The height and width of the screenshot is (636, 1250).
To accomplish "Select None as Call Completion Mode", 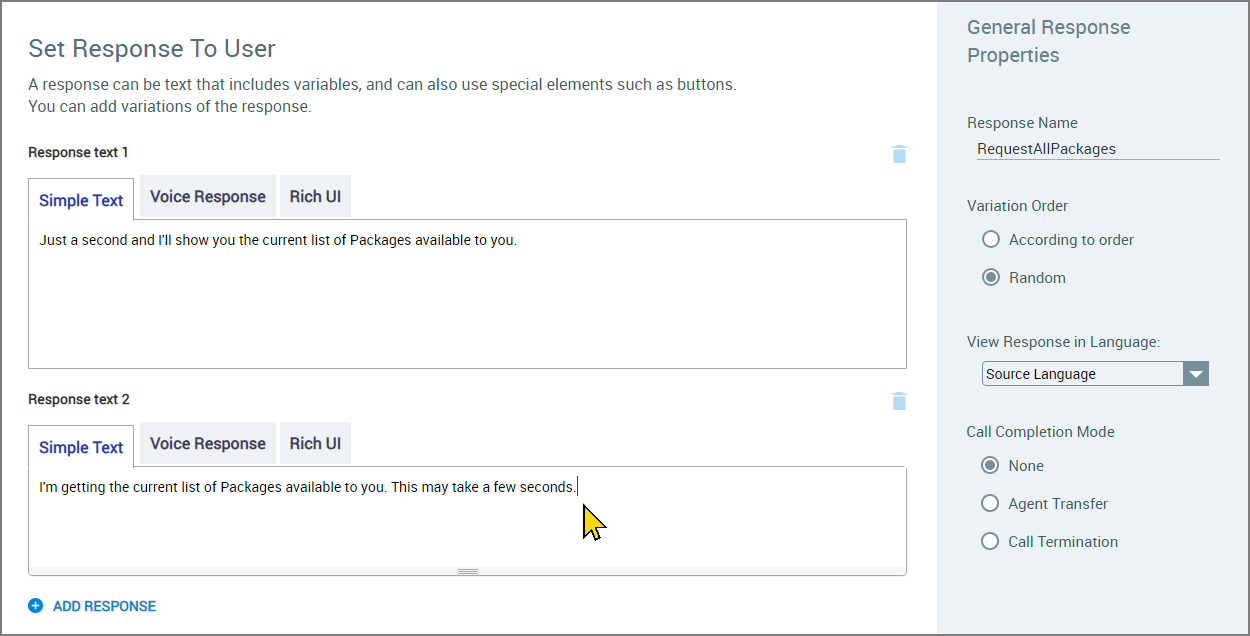I will [990, 465].
